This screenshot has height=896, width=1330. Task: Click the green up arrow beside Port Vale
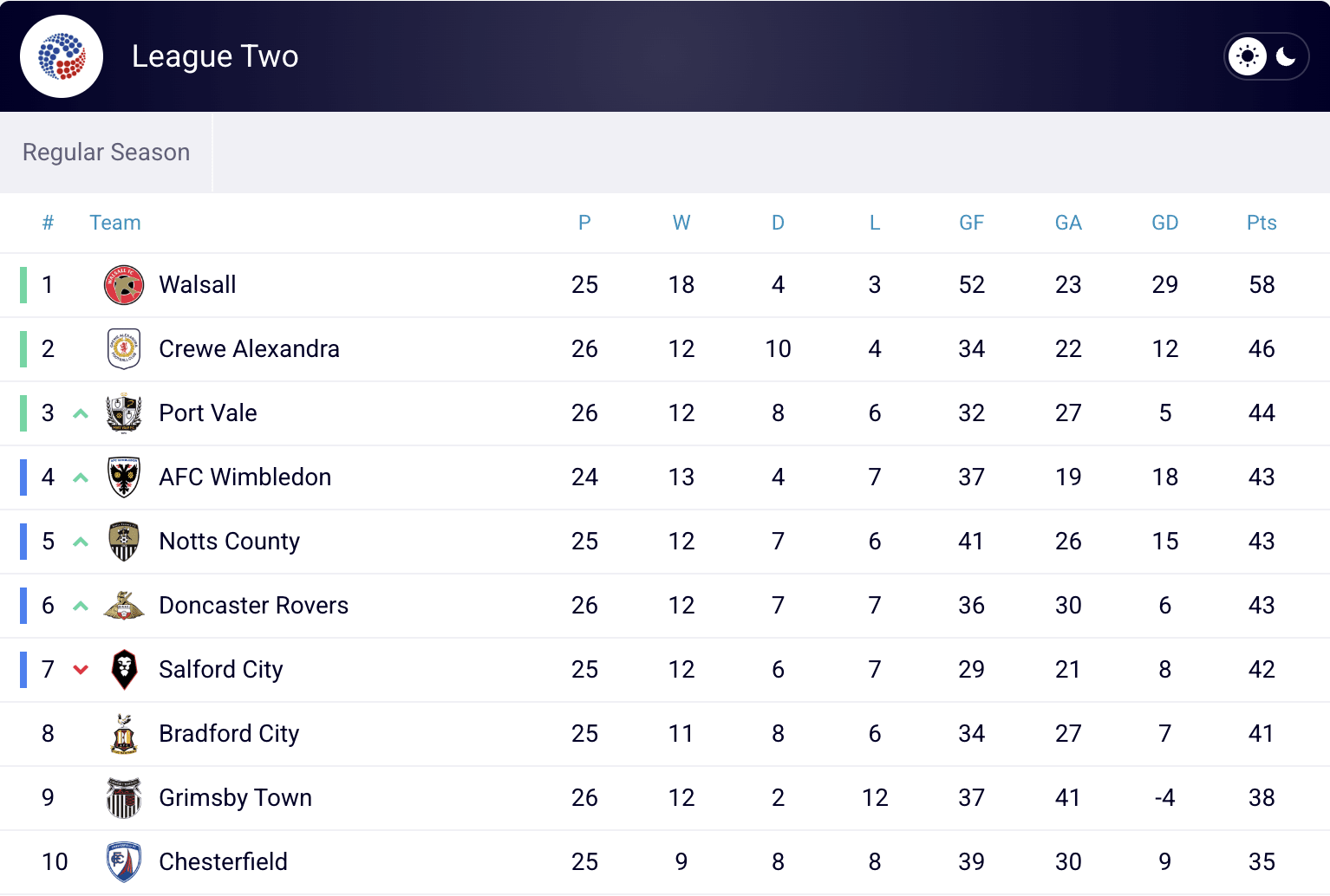point(81,413)
